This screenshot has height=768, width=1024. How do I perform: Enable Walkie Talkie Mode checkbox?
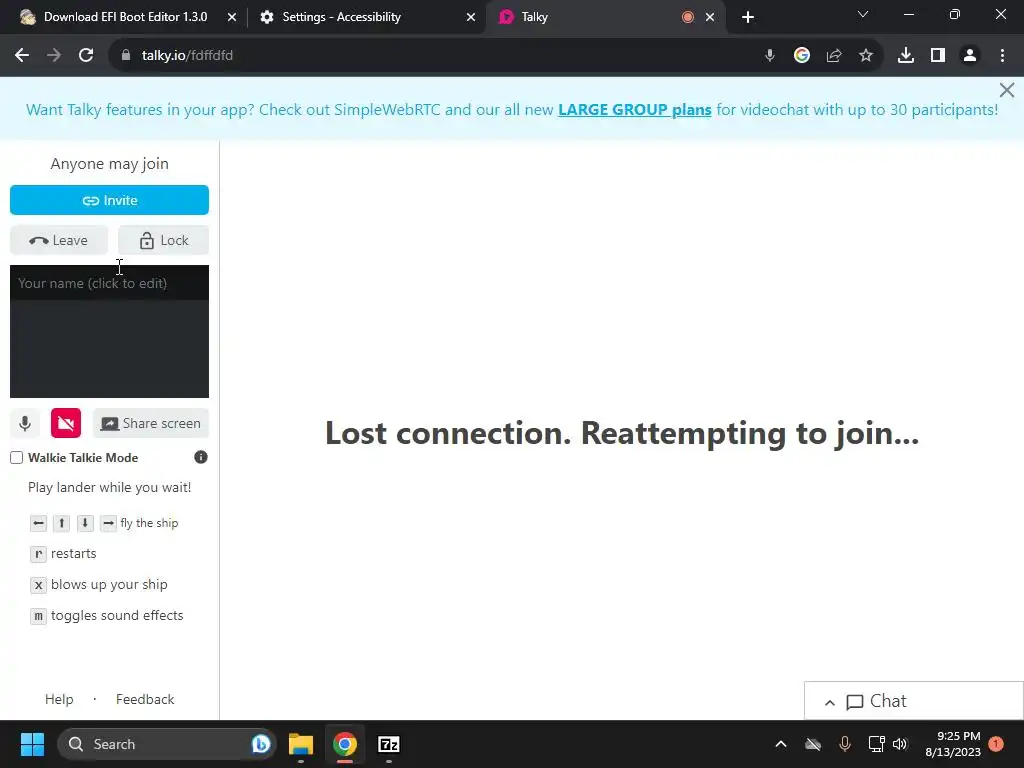click(16, 458)
